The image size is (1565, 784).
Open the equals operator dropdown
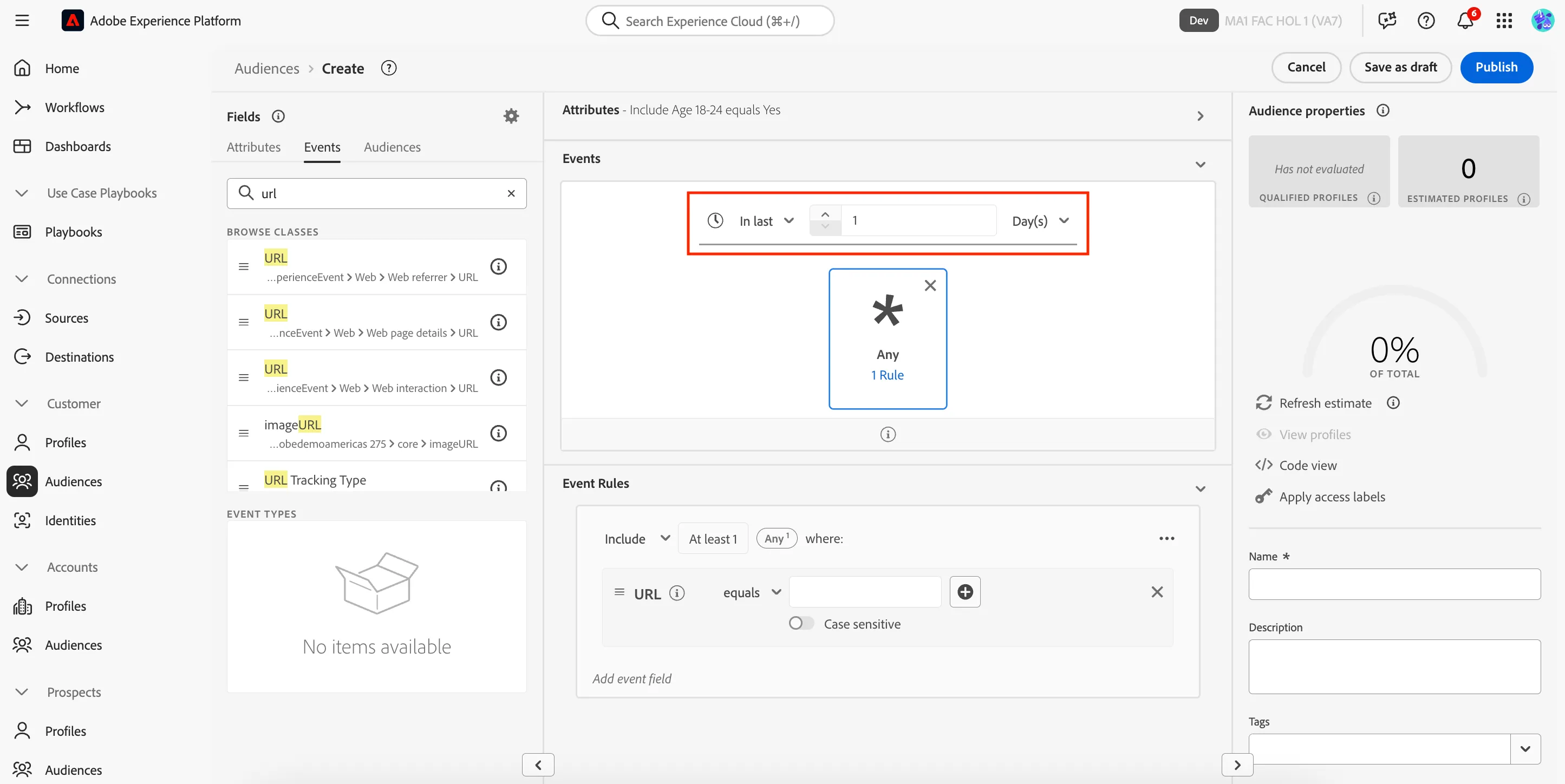(752, 592)
